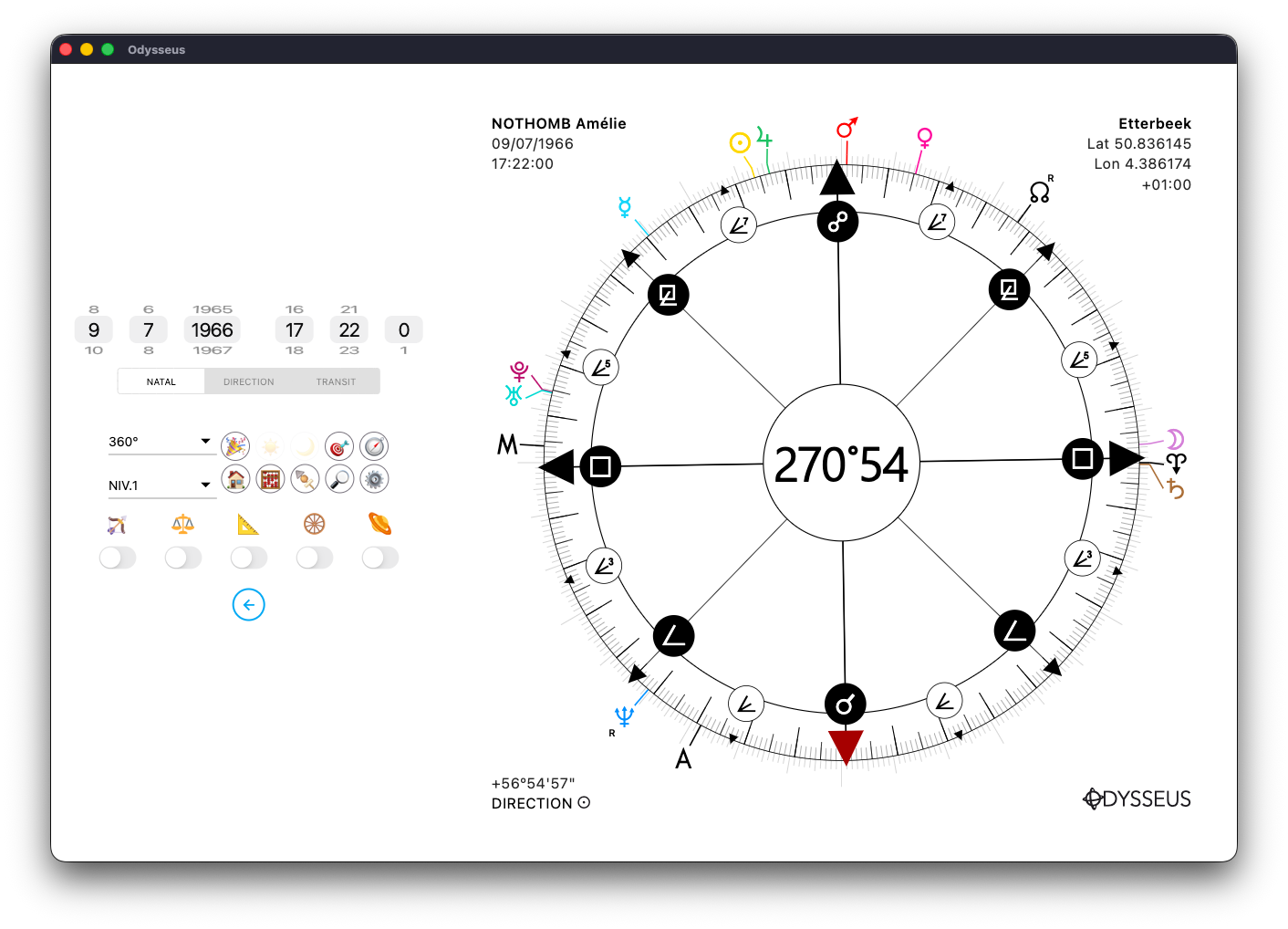Click the dartboard target icon button

pyautogui.click(x=339, y=446)
